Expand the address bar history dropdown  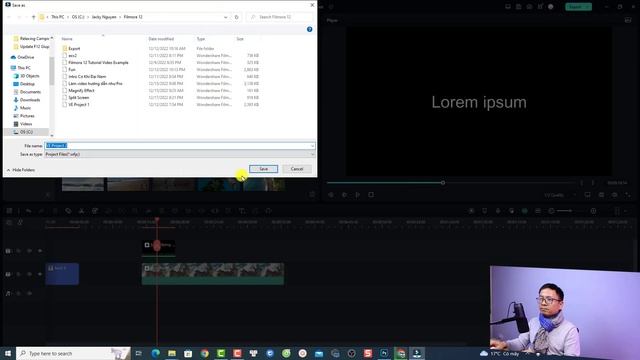226,17
